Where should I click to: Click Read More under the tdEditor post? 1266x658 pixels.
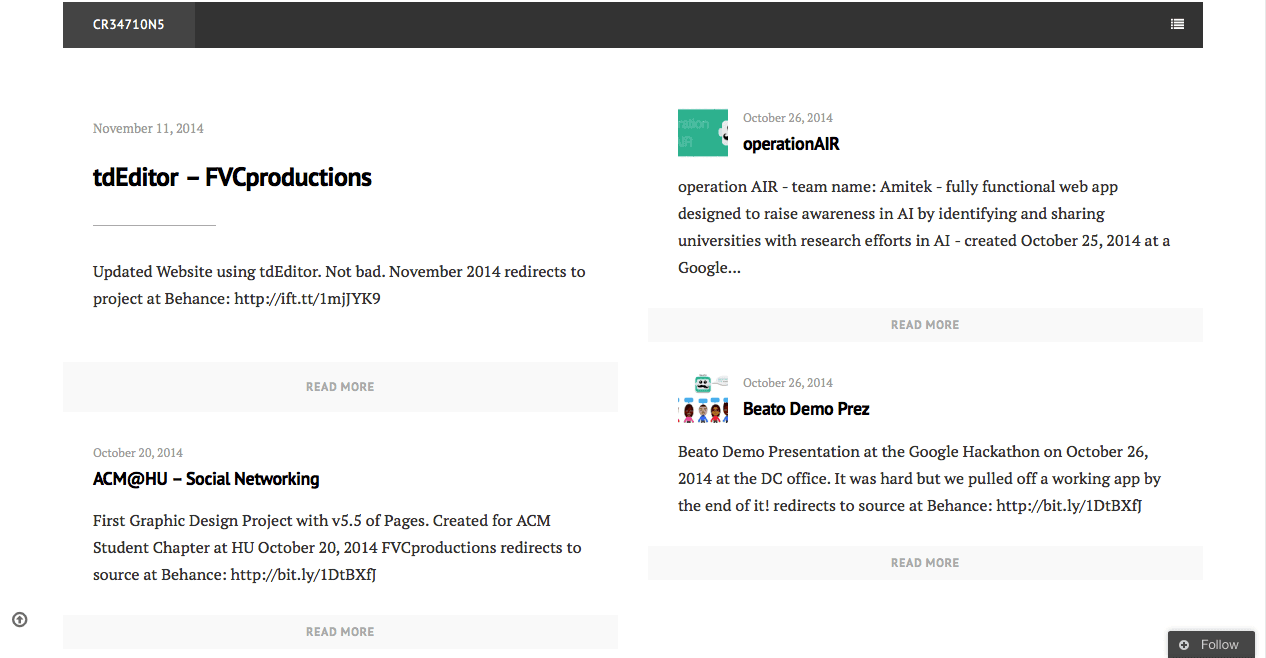(x=340, y=387)
